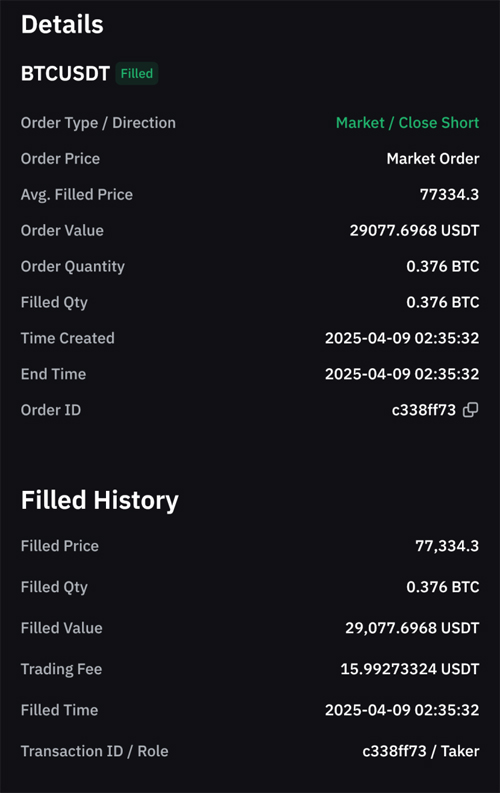Click the Filled Price value 77,334.3
This screenshot has height=793, width=500.
tap(447, 546)
